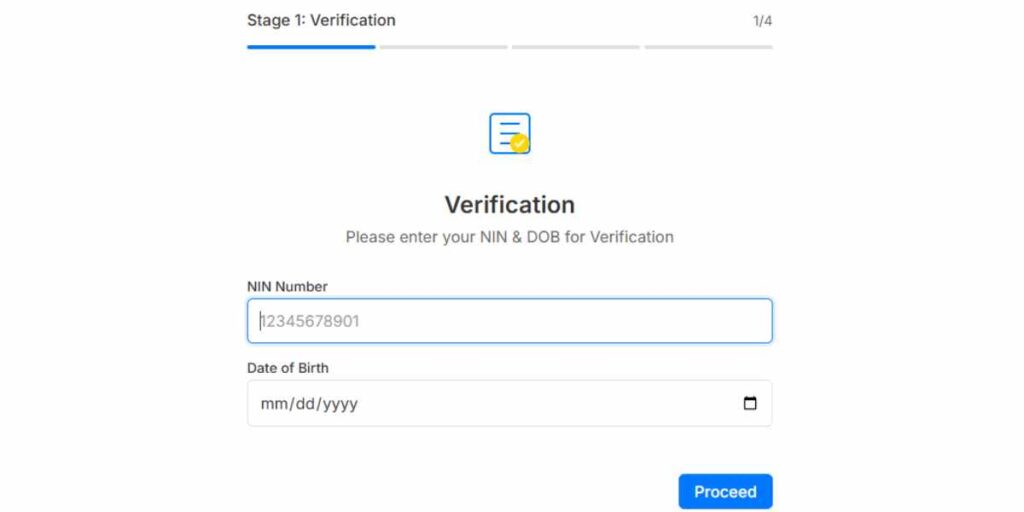This screenshot has width=1024, height=512.
Task: Click the Stage 1: Verification label
Action: (321, 20)
